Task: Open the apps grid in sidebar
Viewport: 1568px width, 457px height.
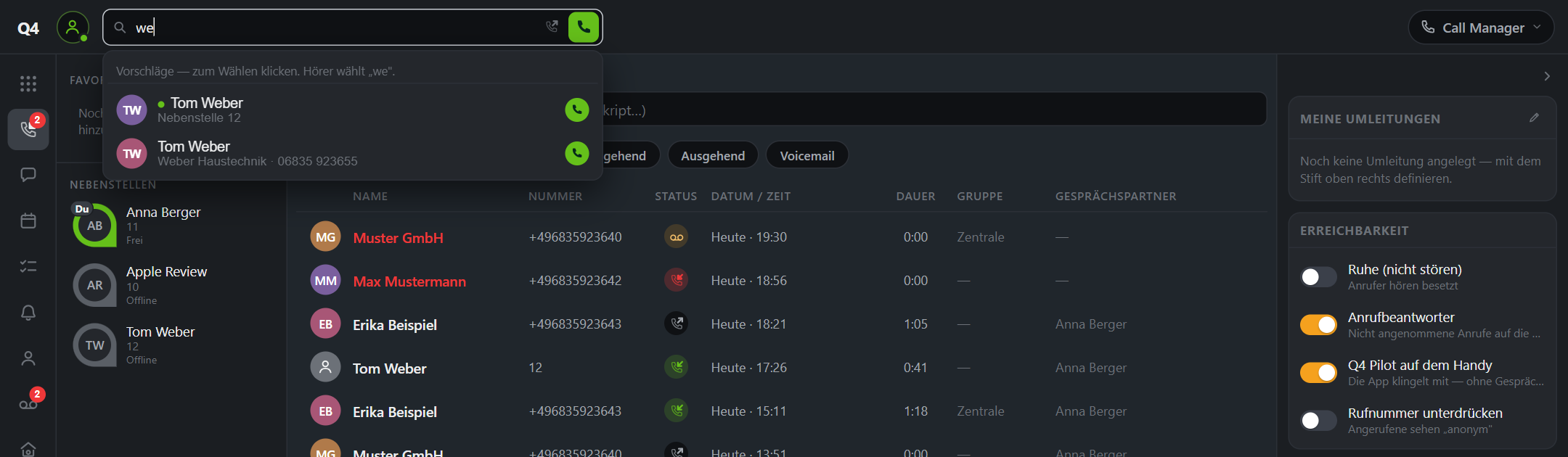Action: pyautogui.click(x=28, y=83)
